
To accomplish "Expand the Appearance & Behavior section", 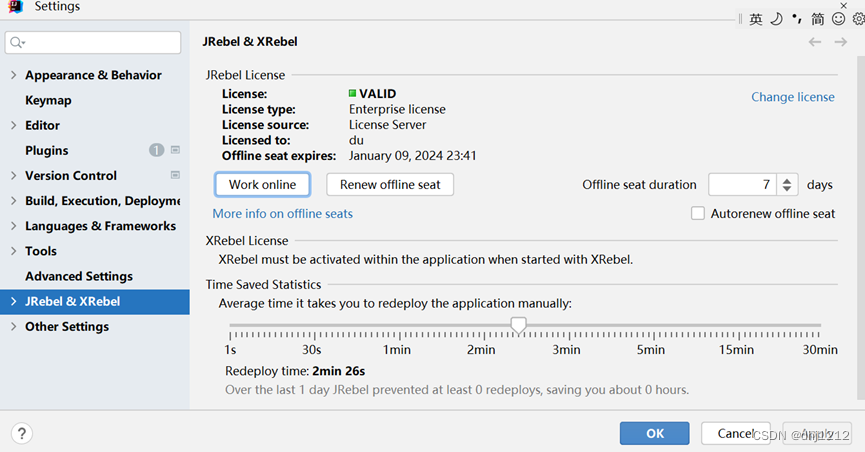I will point(13,75).
